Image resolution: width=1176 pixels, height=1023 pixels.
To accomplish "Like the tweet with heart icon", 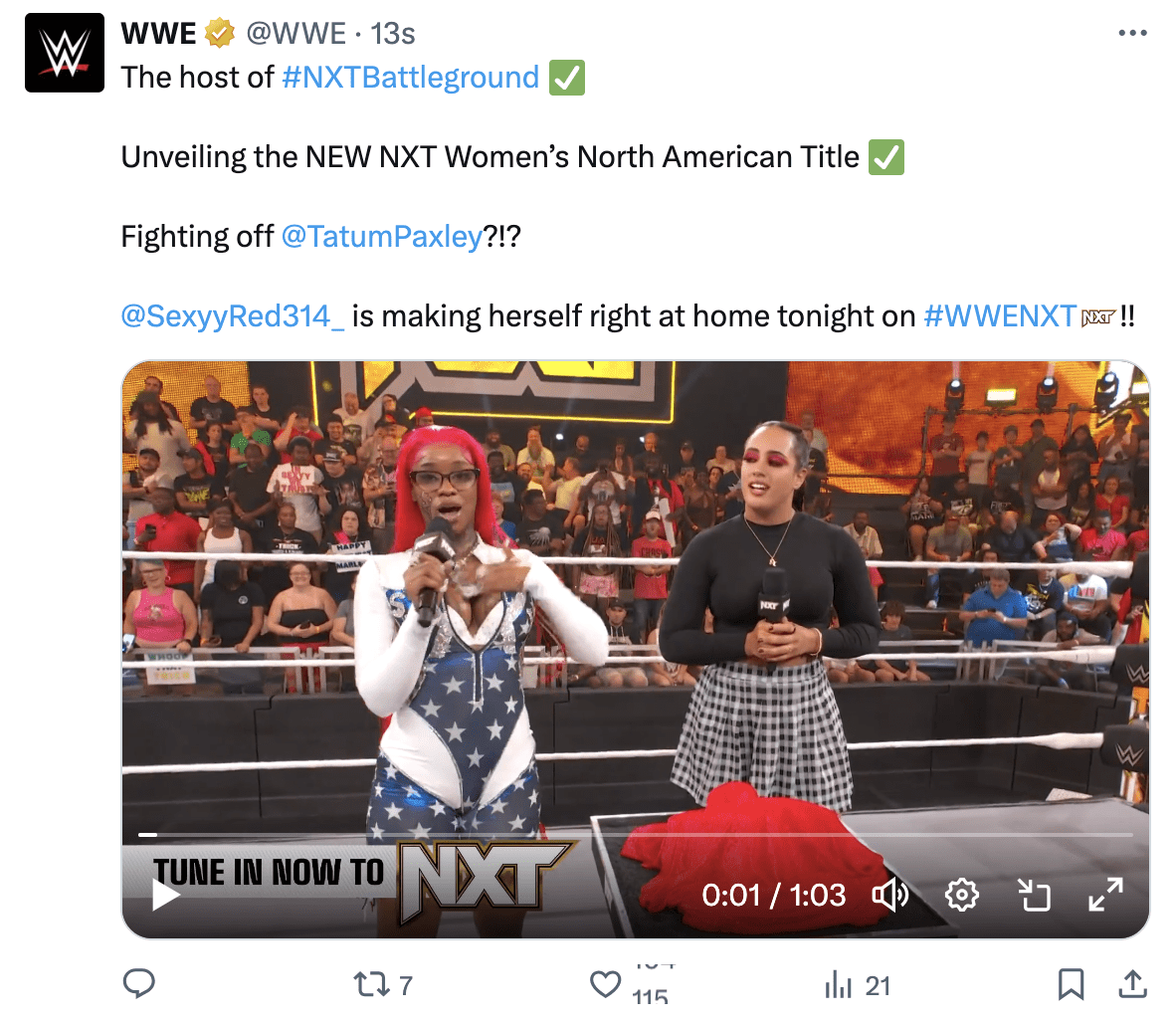I will (x=605, y=984).
